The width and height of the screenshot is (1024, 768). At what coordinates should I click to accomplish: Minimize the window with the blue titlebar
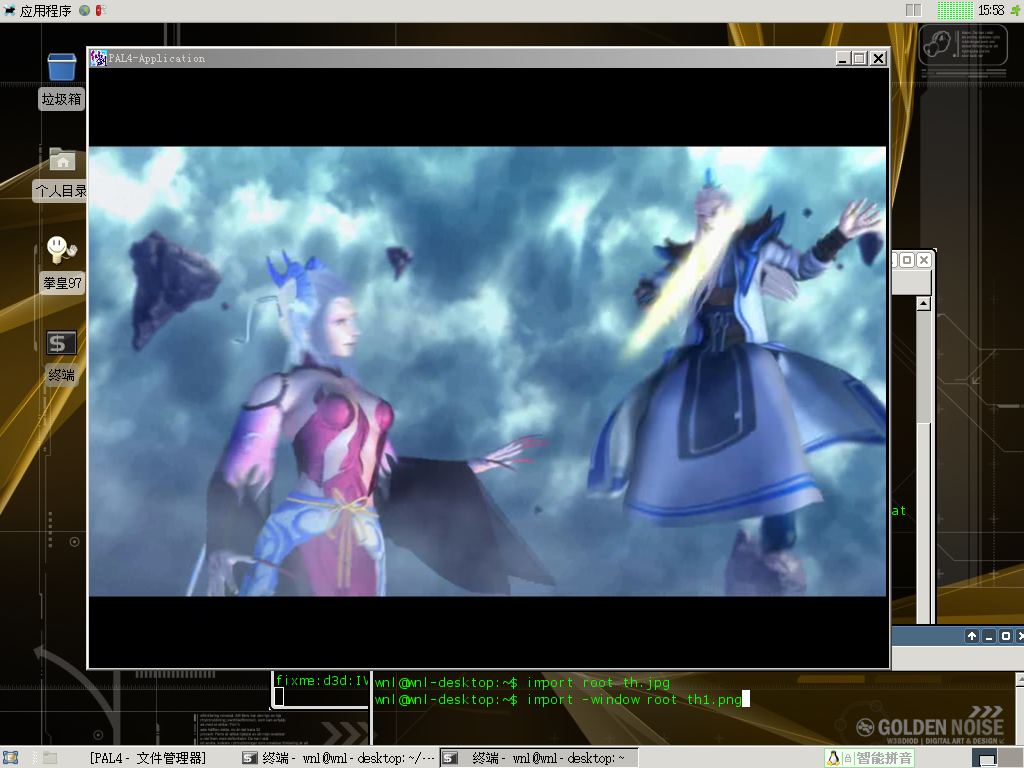pos(989,636)
